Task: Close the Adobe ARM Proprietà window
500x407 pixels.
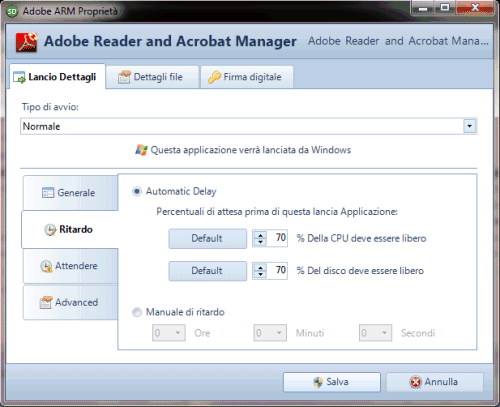Action: click(475, 8)
